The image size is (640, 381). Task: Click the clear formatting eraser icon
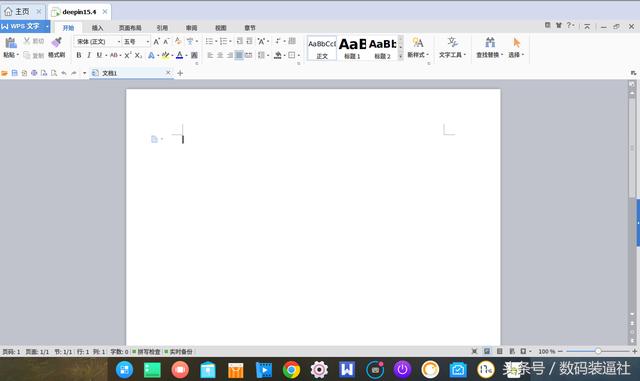tap(178, 41)
